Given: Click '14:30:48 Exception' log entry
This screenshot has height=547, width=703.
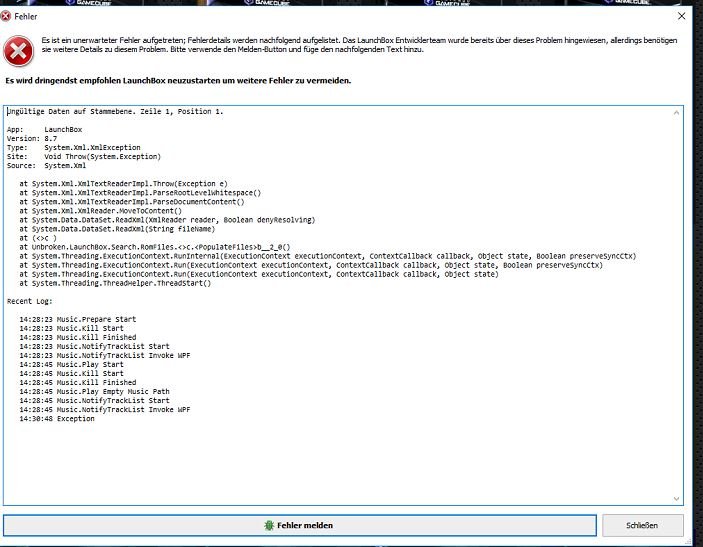Looking at the screenshot, I should pyautogui.click(x=57, y=419).
